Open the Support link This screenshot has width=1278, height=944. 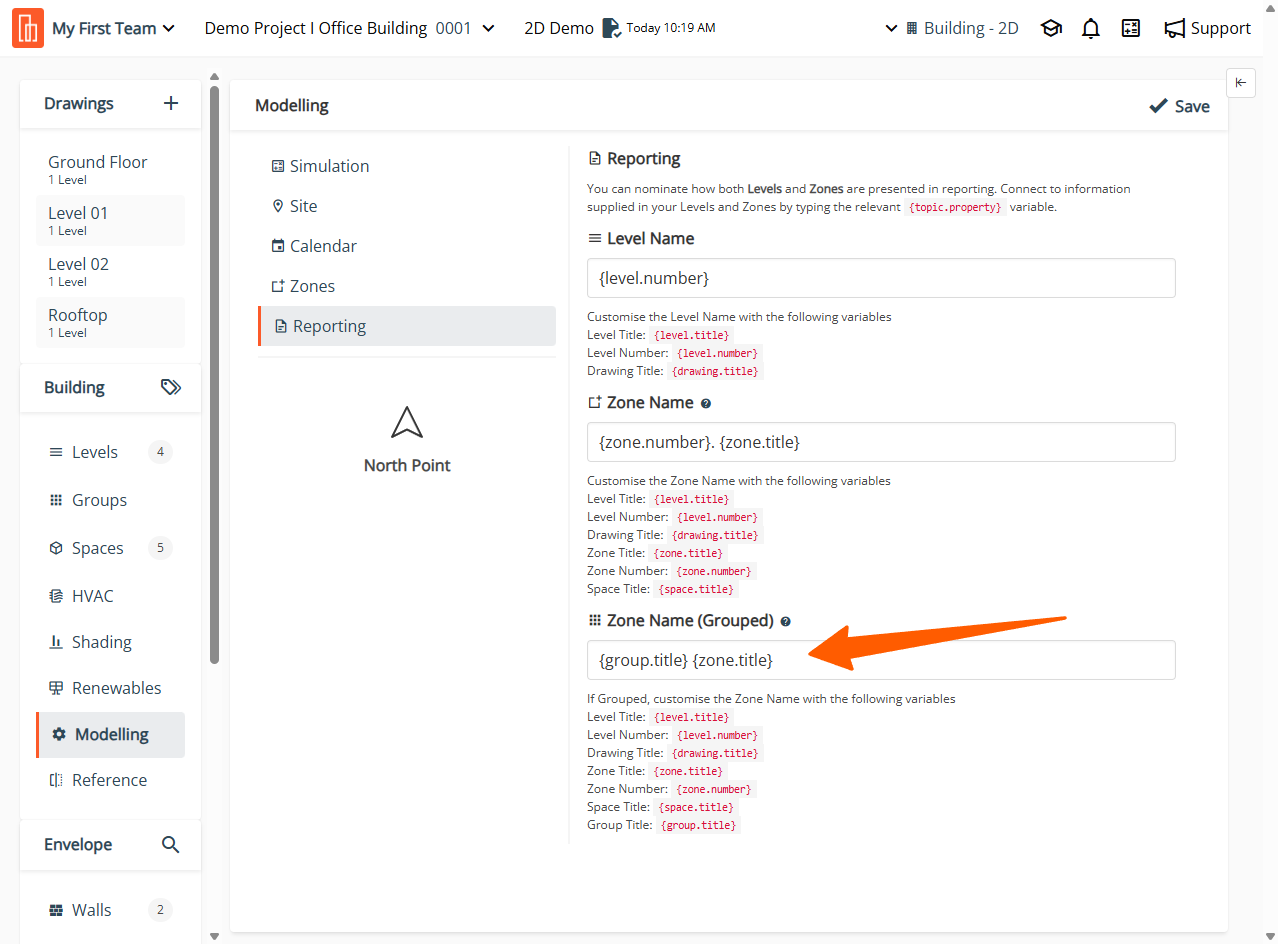point(1207,29)
